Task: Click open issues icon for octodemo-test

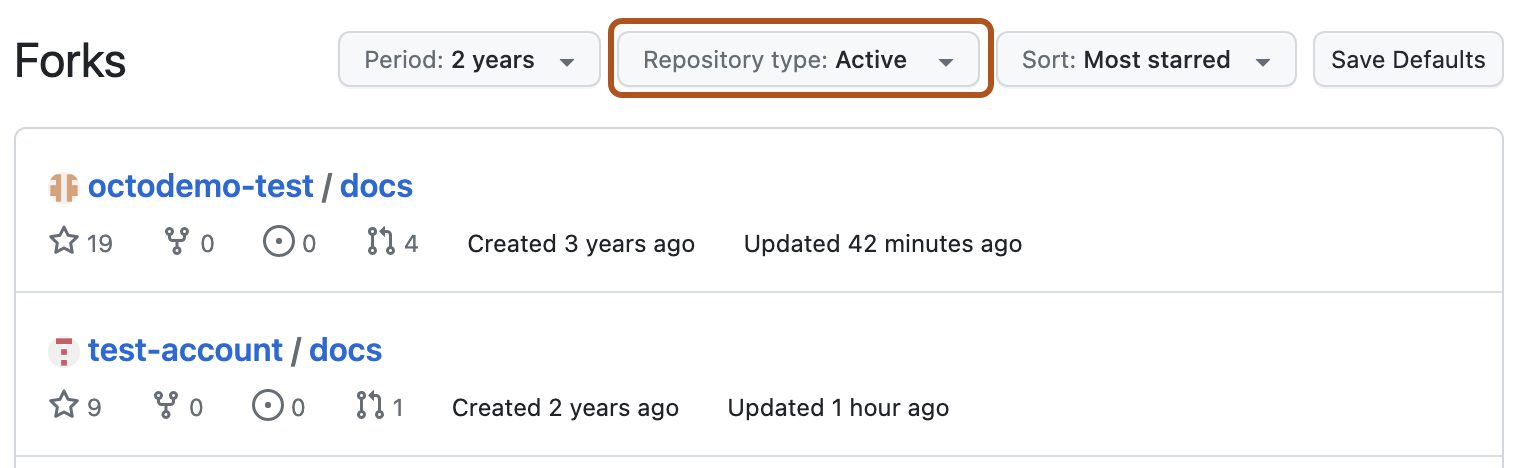Action: pos(277,243)
